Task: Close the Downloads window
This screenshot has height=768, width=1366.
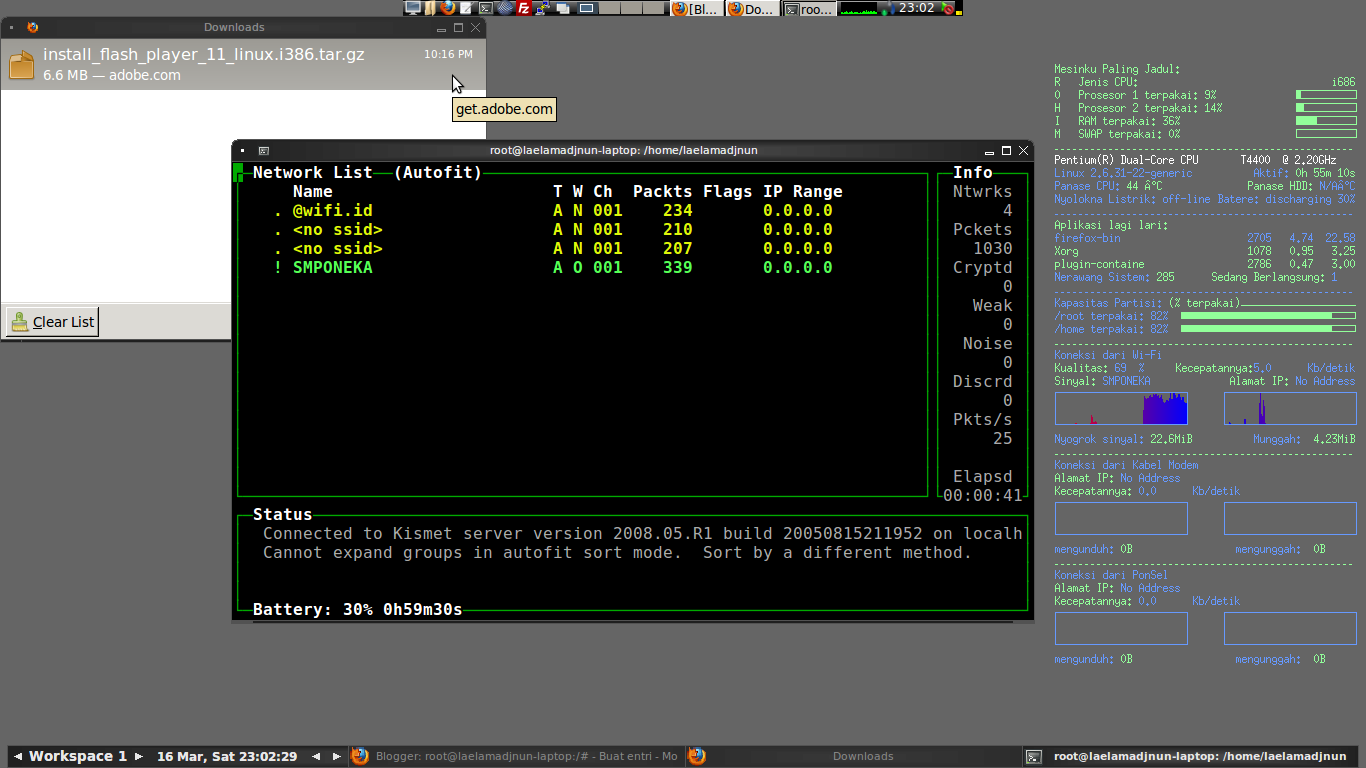Action: (x=475, y=28)
